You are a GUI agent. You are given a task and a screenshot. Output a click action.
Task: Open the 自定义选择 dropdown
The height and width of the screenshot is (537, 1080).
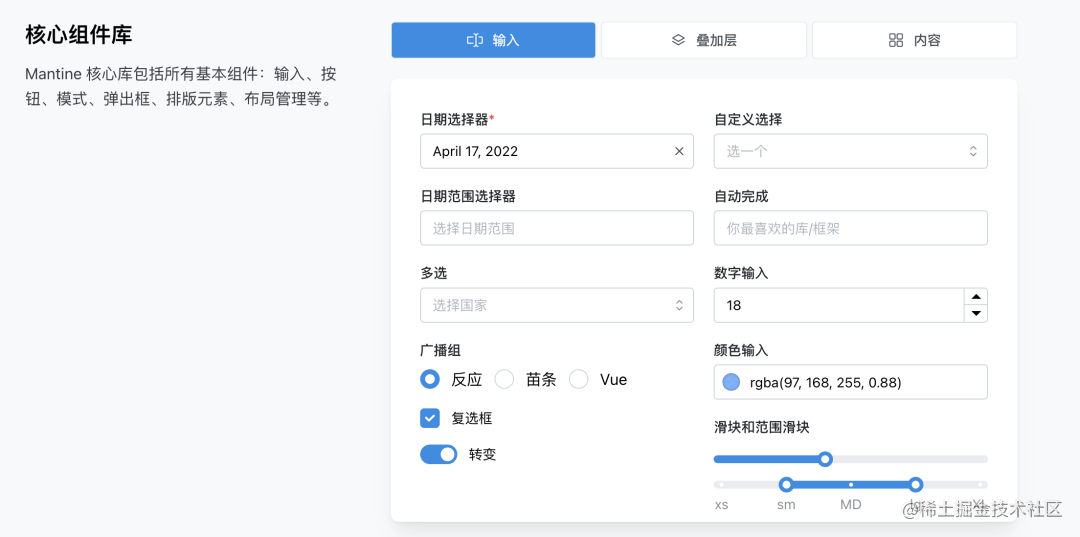point(851,151)
